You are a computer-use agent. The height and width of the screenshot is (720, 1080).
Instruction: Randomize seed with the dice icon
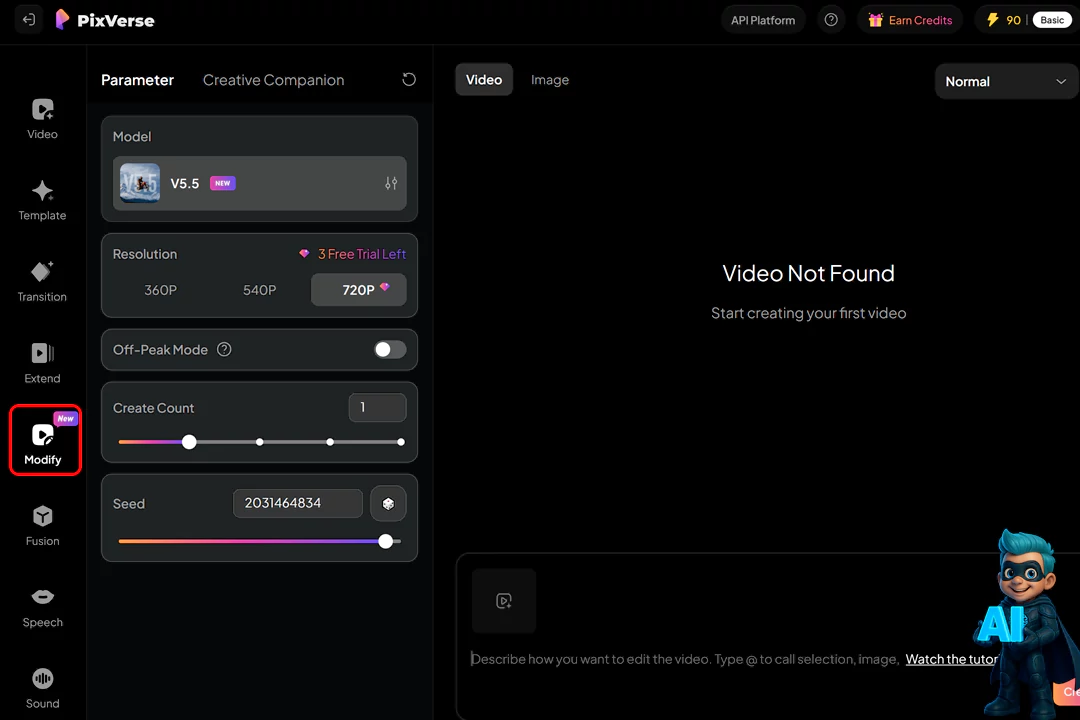[x=388, y=504]
